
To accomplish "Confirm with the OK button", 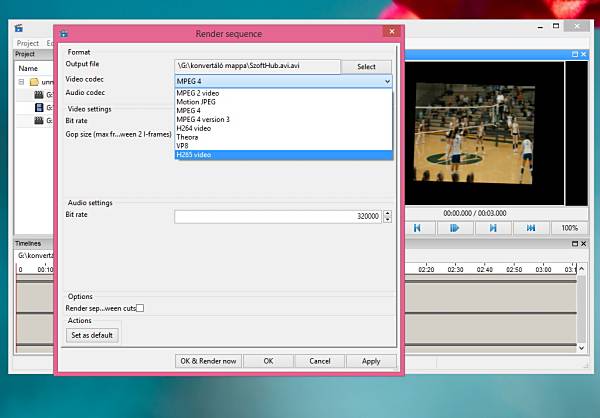I will 268,361.
